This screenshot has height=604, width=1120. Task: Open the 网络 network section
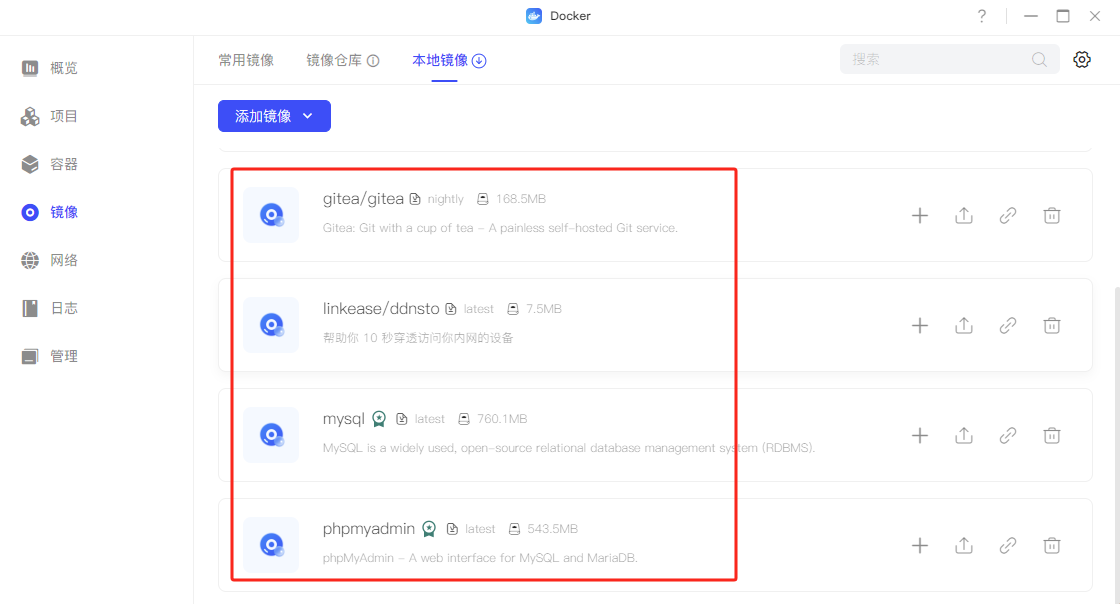click(x=49, y=261)
